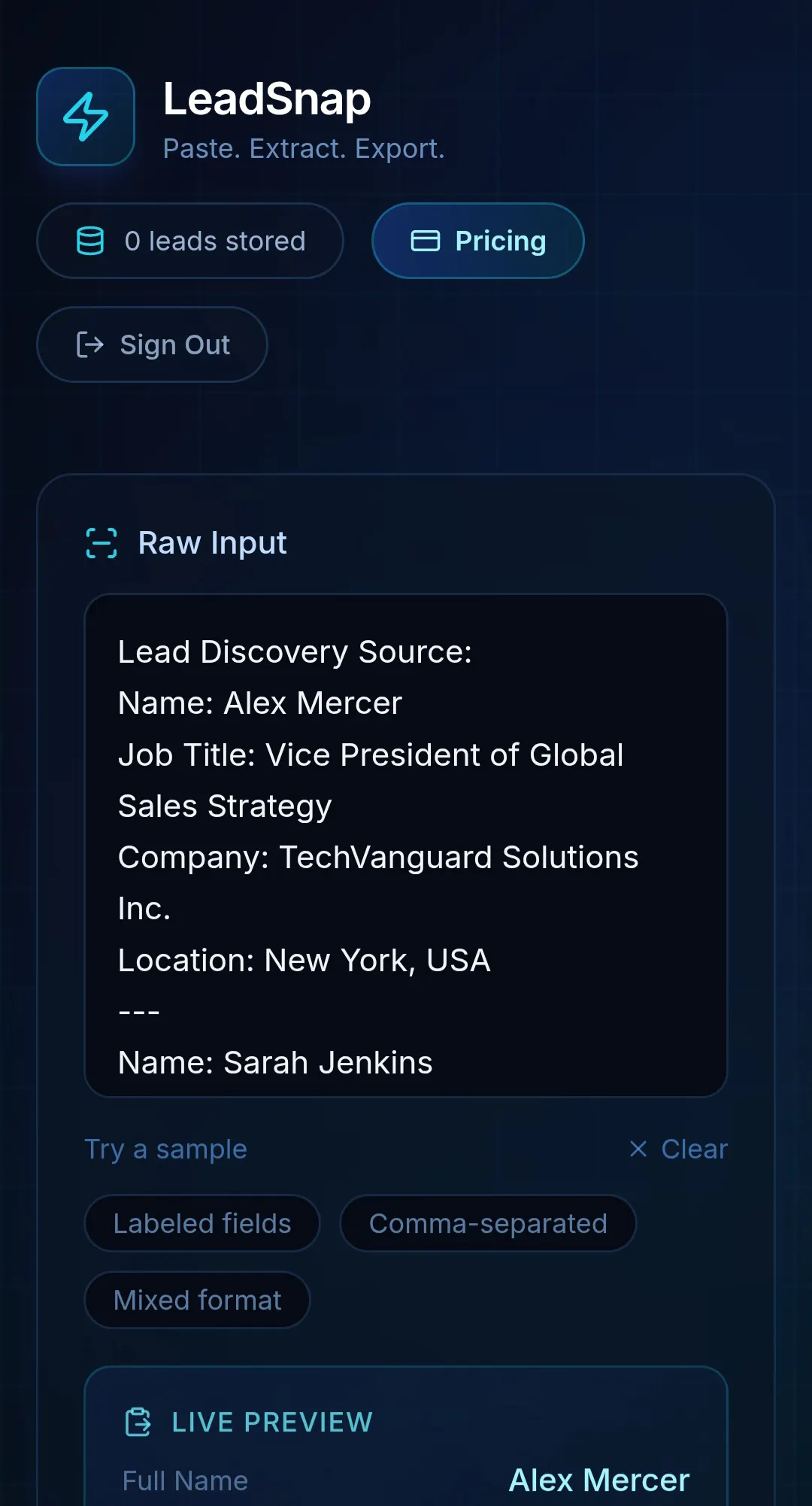Click the credit card icon in Pricing
This screenshot has height=1506, width=812.
(426, 241)
